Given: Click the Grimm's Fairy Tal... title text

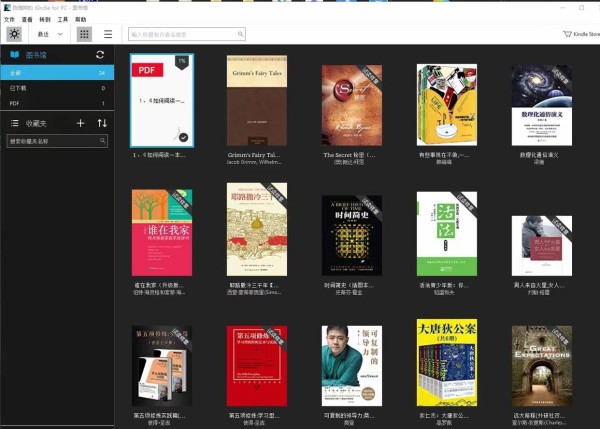Looking at the screenshot, I should pyautogui.click(x=254, y=155).
